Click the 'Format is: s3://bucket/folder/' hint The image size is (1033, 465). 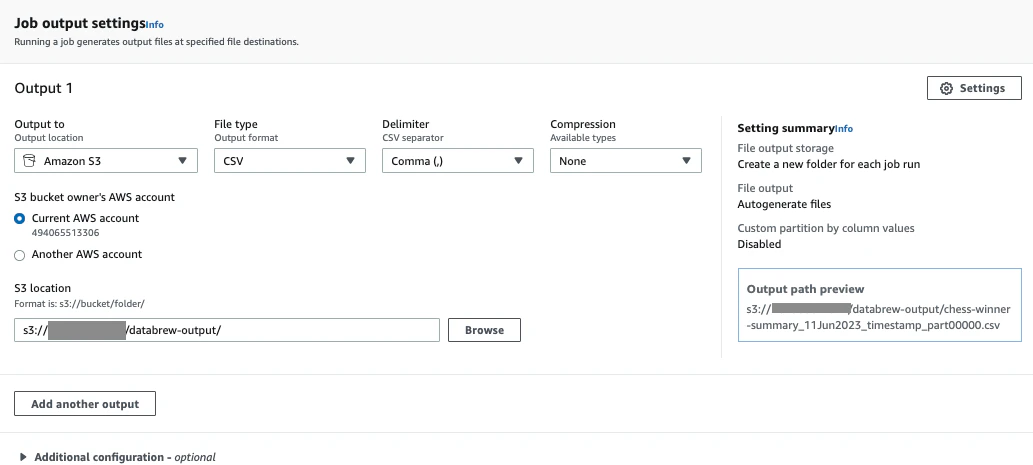[x=79, y=304]
